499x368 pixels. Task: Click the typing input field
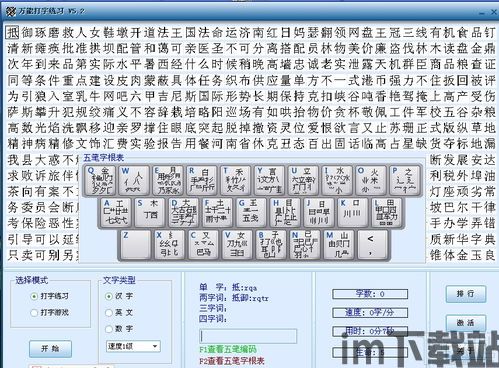coord(248,336)
